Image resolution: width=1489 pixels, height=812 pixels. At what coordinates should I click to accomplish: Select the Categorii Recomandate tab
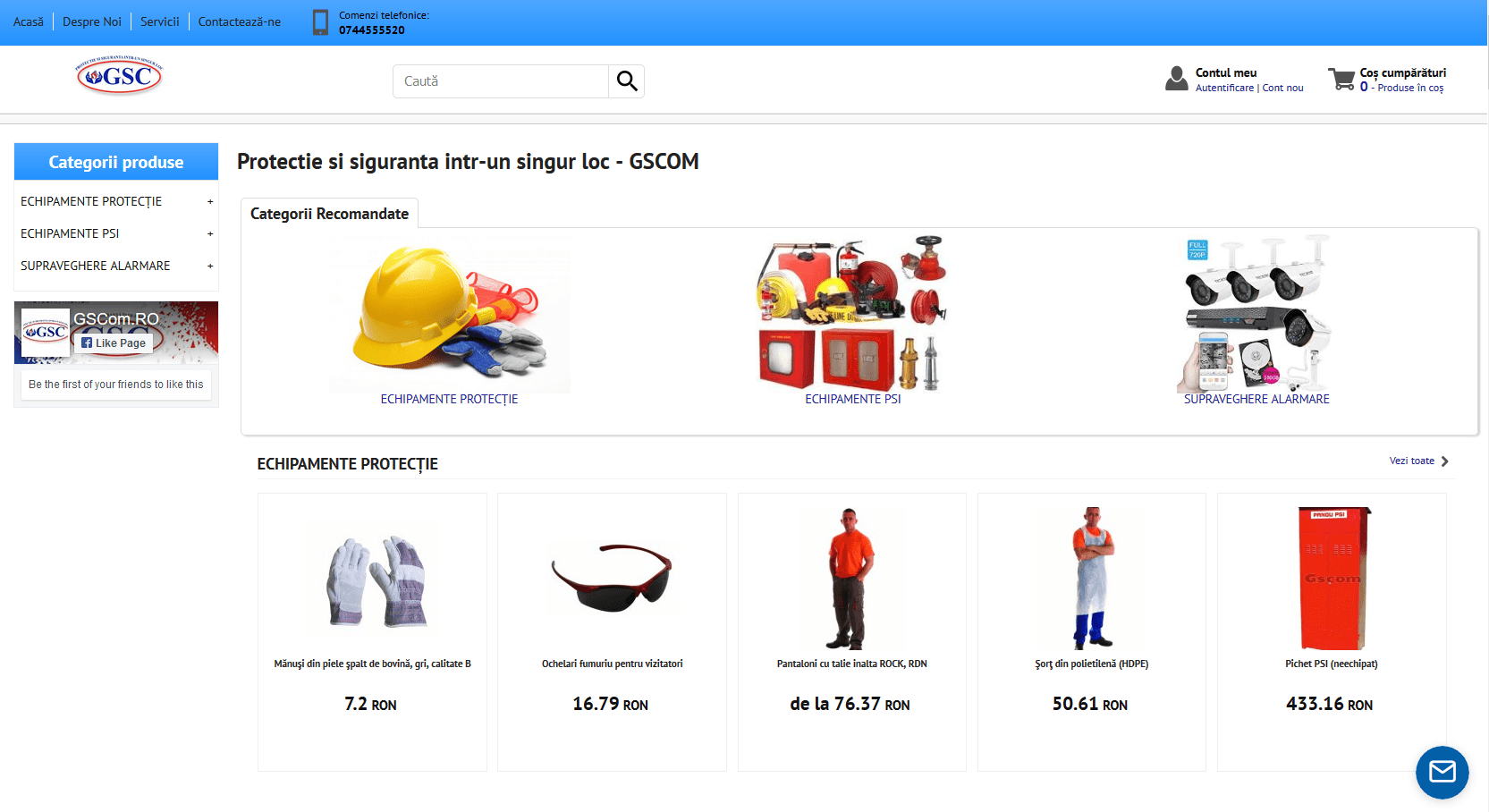(329, 214)
